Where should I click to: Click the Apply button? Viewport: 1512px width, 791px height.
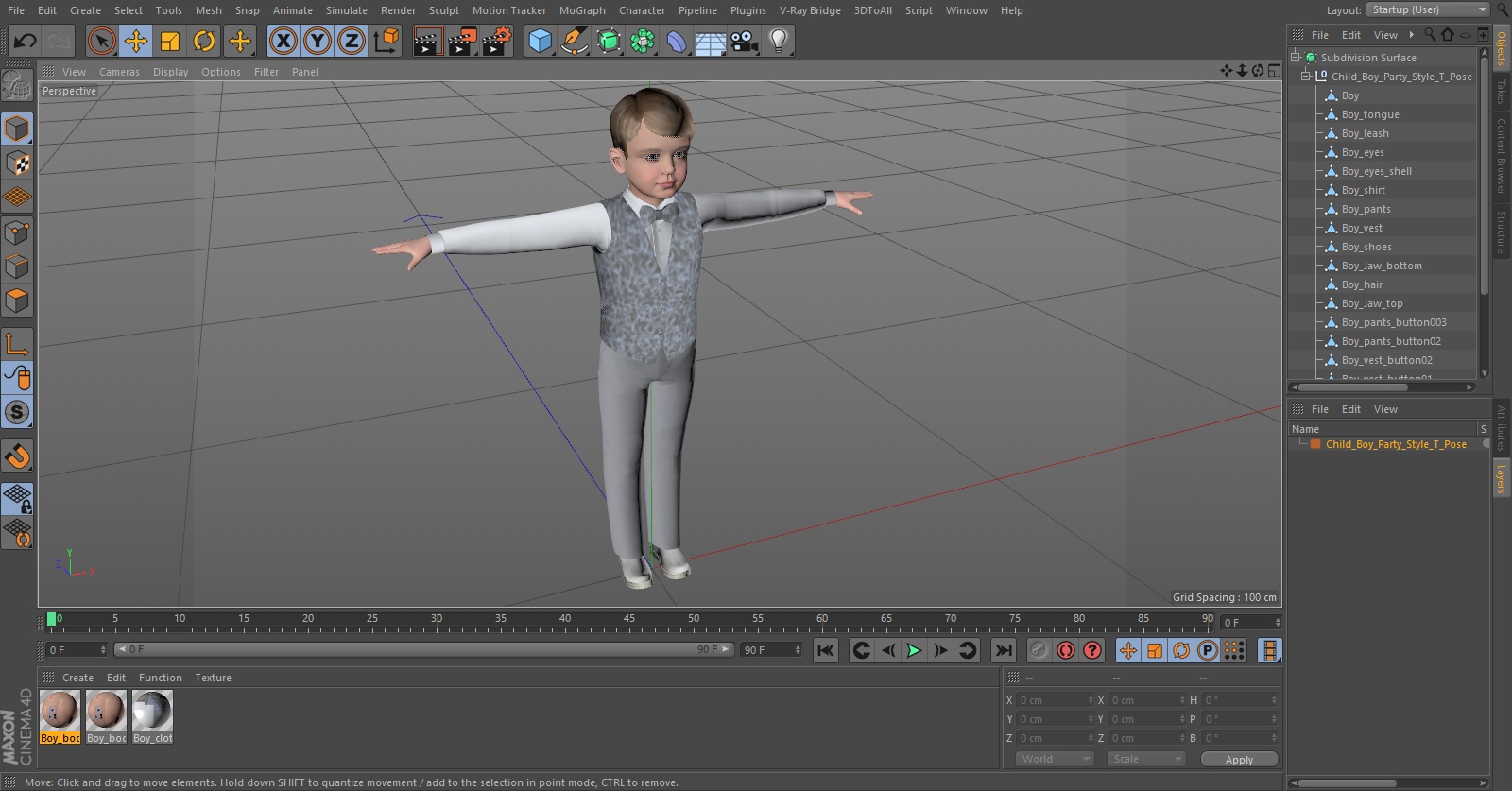tap(1239, 759)
